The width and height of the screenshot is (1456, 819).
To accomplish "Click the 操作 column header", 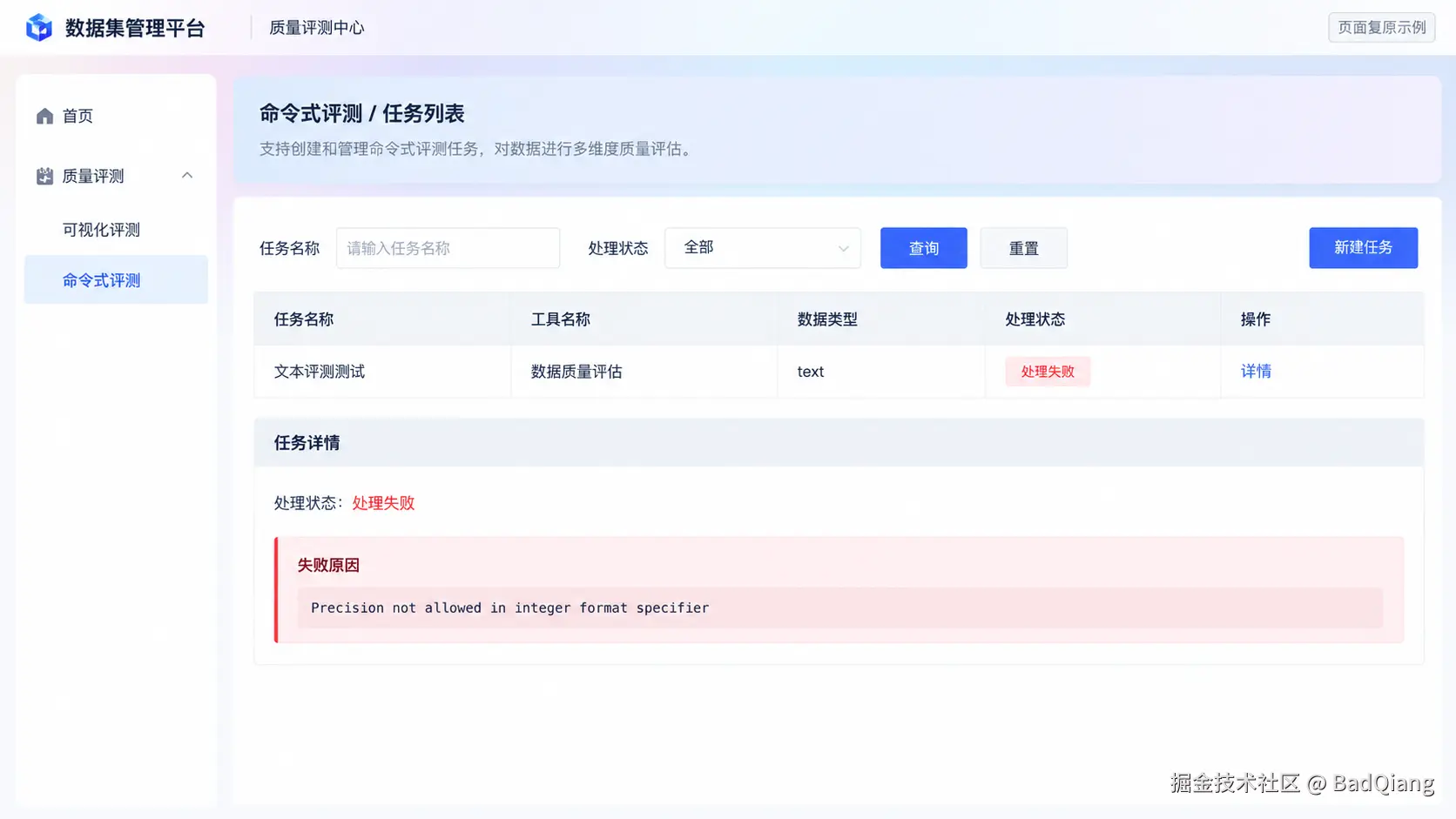I will 1256,319.
